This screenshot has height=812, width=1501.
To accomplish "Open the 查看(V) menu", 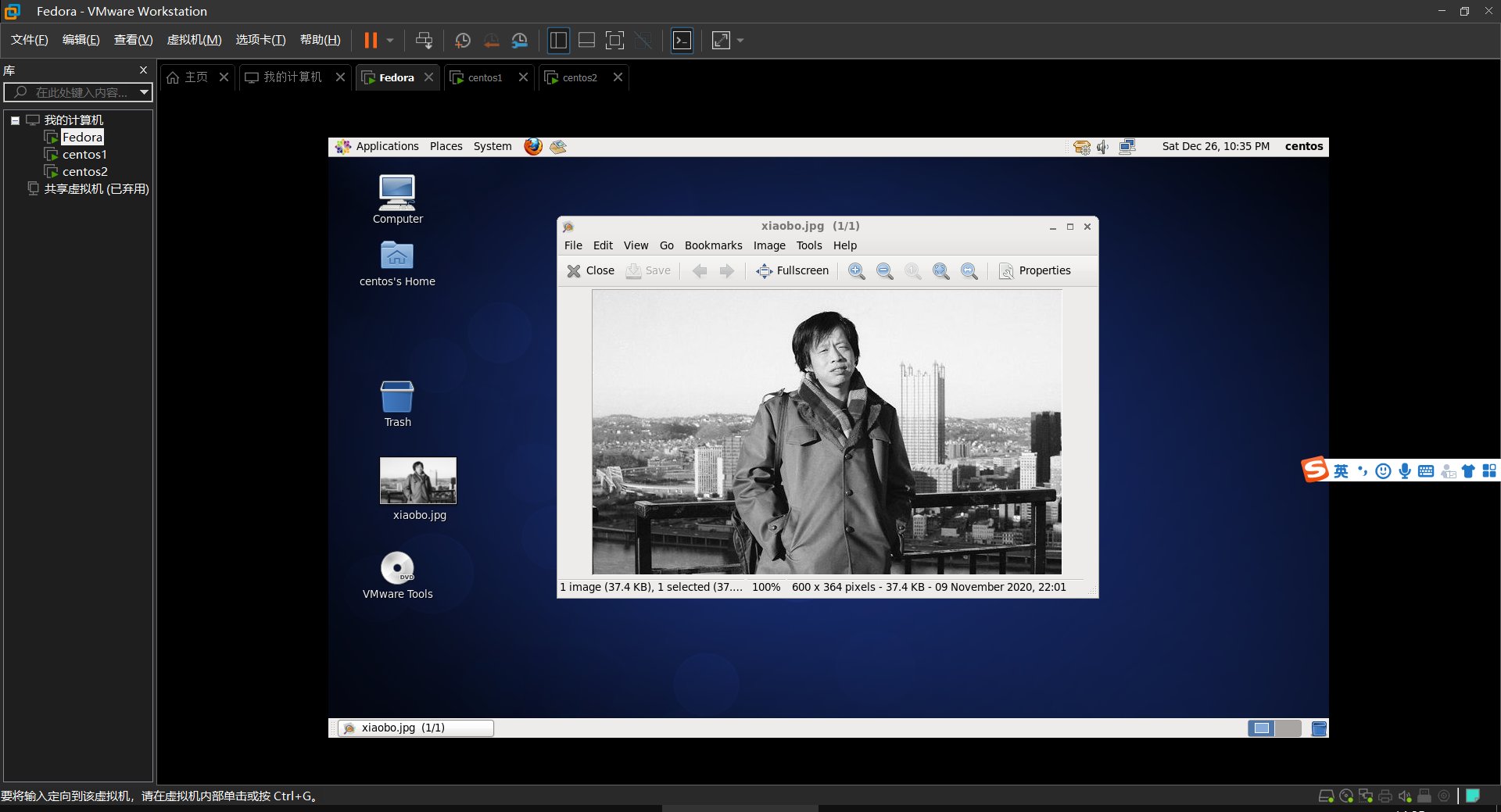I will point(133,40).
